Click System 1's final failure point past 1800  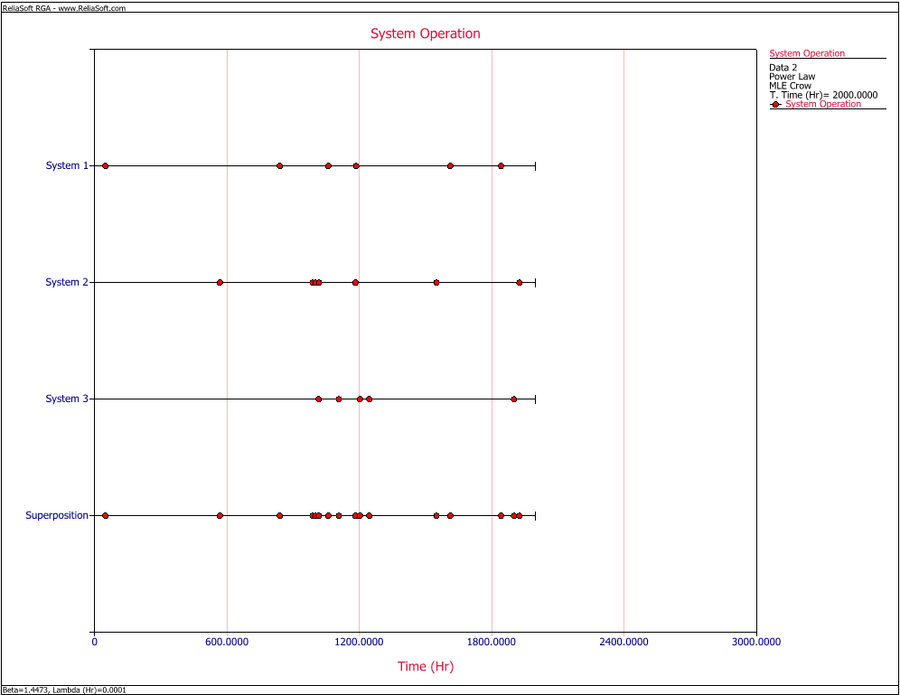501,166
